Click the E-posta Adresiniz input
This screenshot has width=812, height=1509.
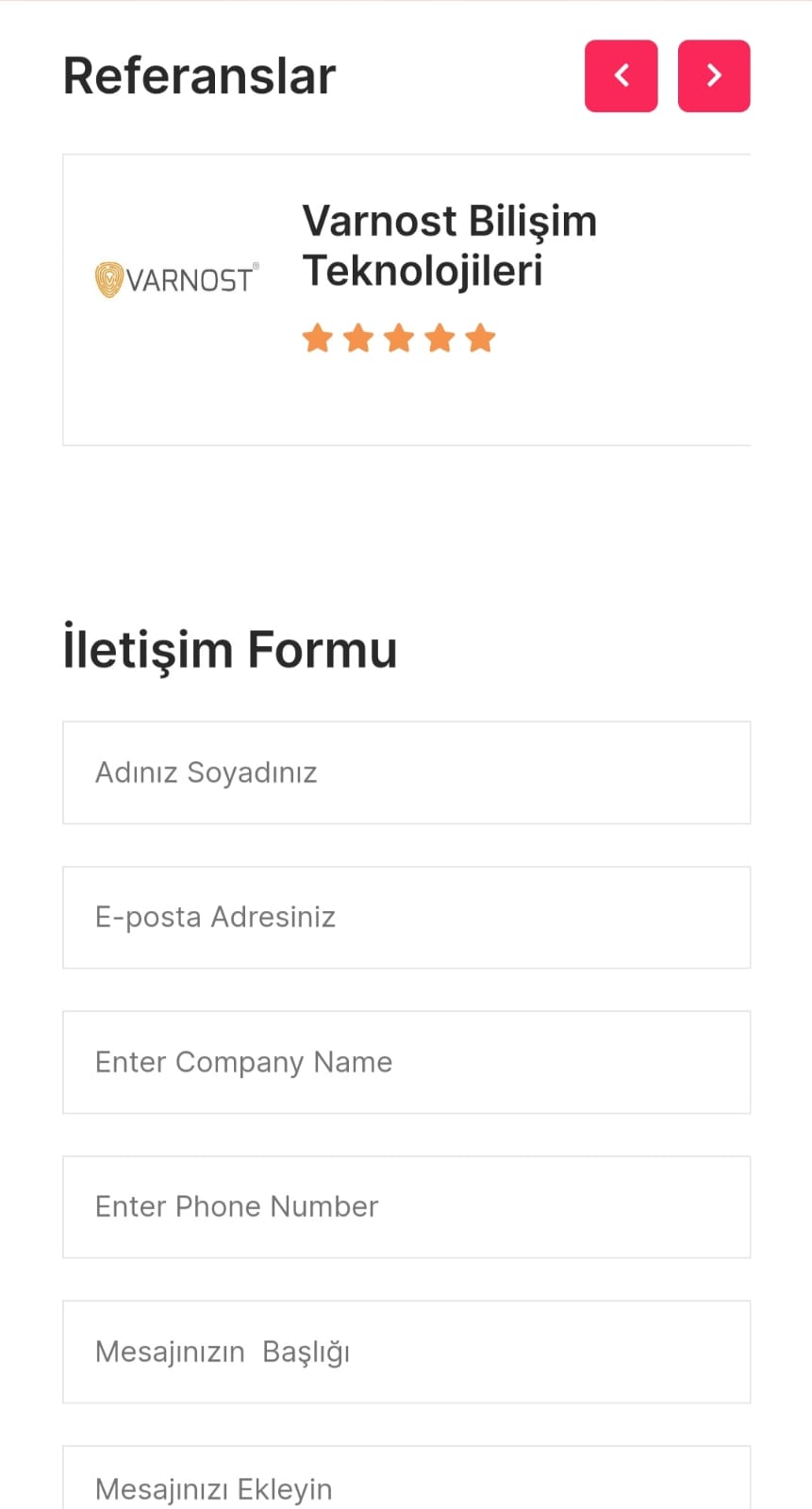coord(406,918)
